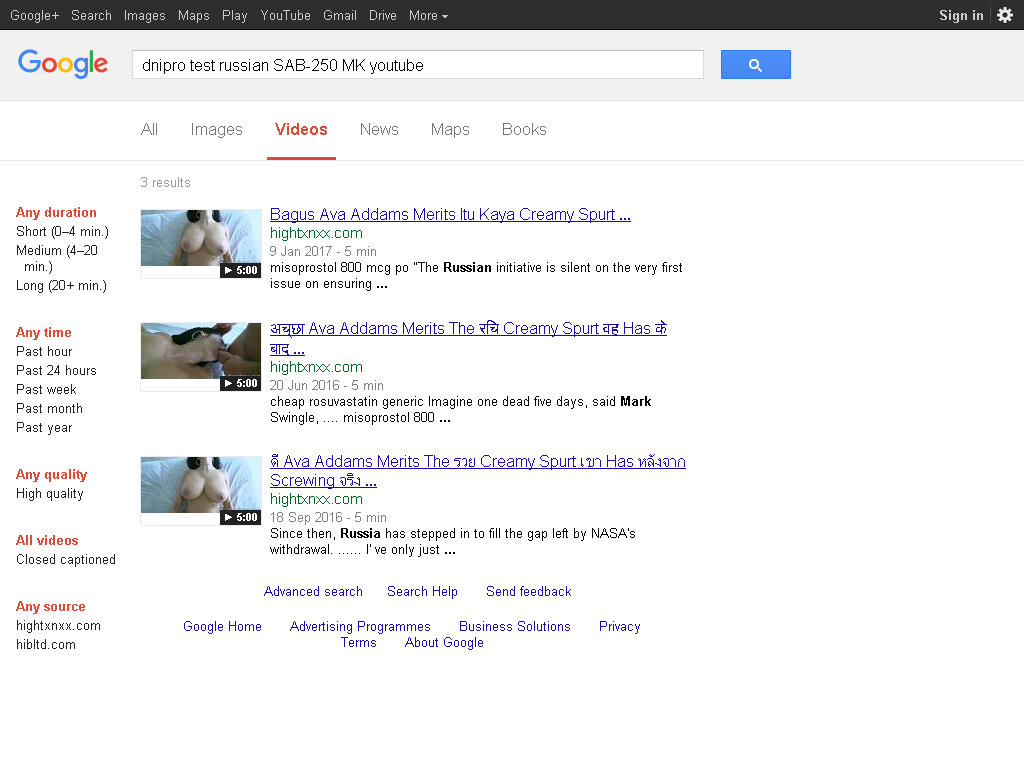Click the '20 Jun 2016 - 5 min' text
Screen dimensions: 1024x768
pos(327,385)
